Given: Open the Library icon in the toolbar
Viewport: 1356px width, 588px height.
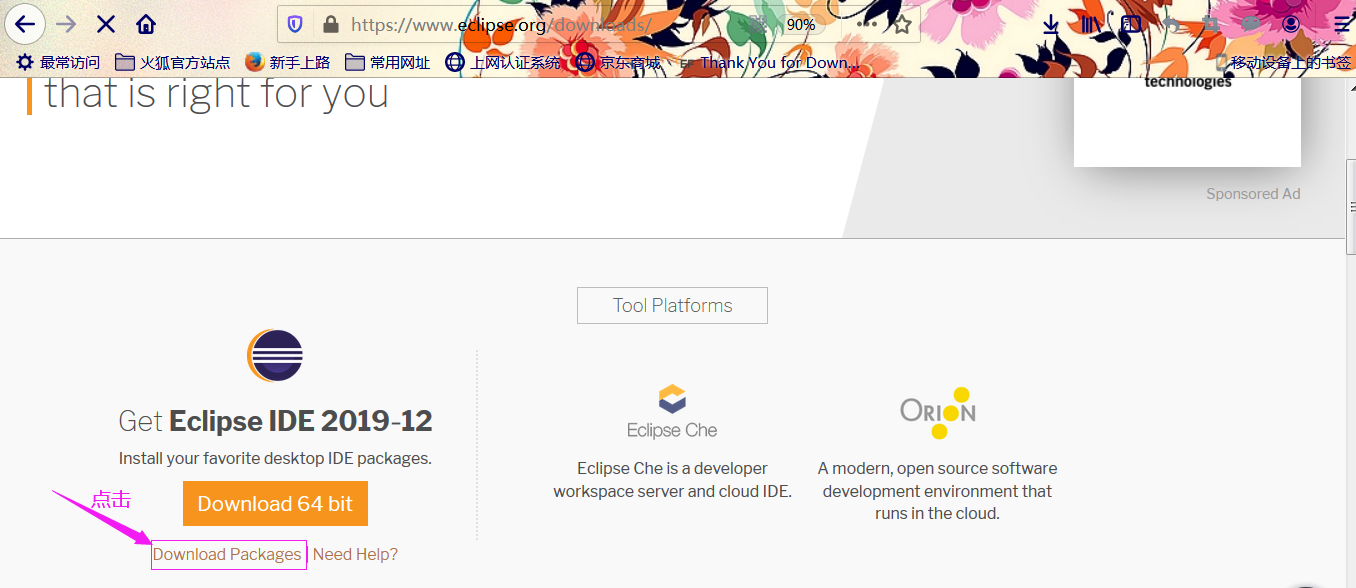Looking at the screenshot, I should (1091, 24).
